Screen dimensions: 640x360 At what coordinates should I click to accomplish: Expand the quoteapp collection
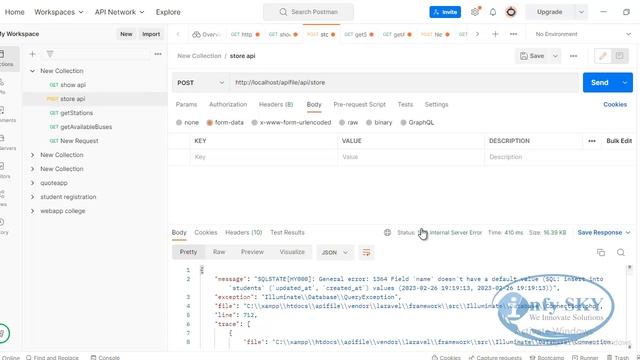tap(32, 183)
